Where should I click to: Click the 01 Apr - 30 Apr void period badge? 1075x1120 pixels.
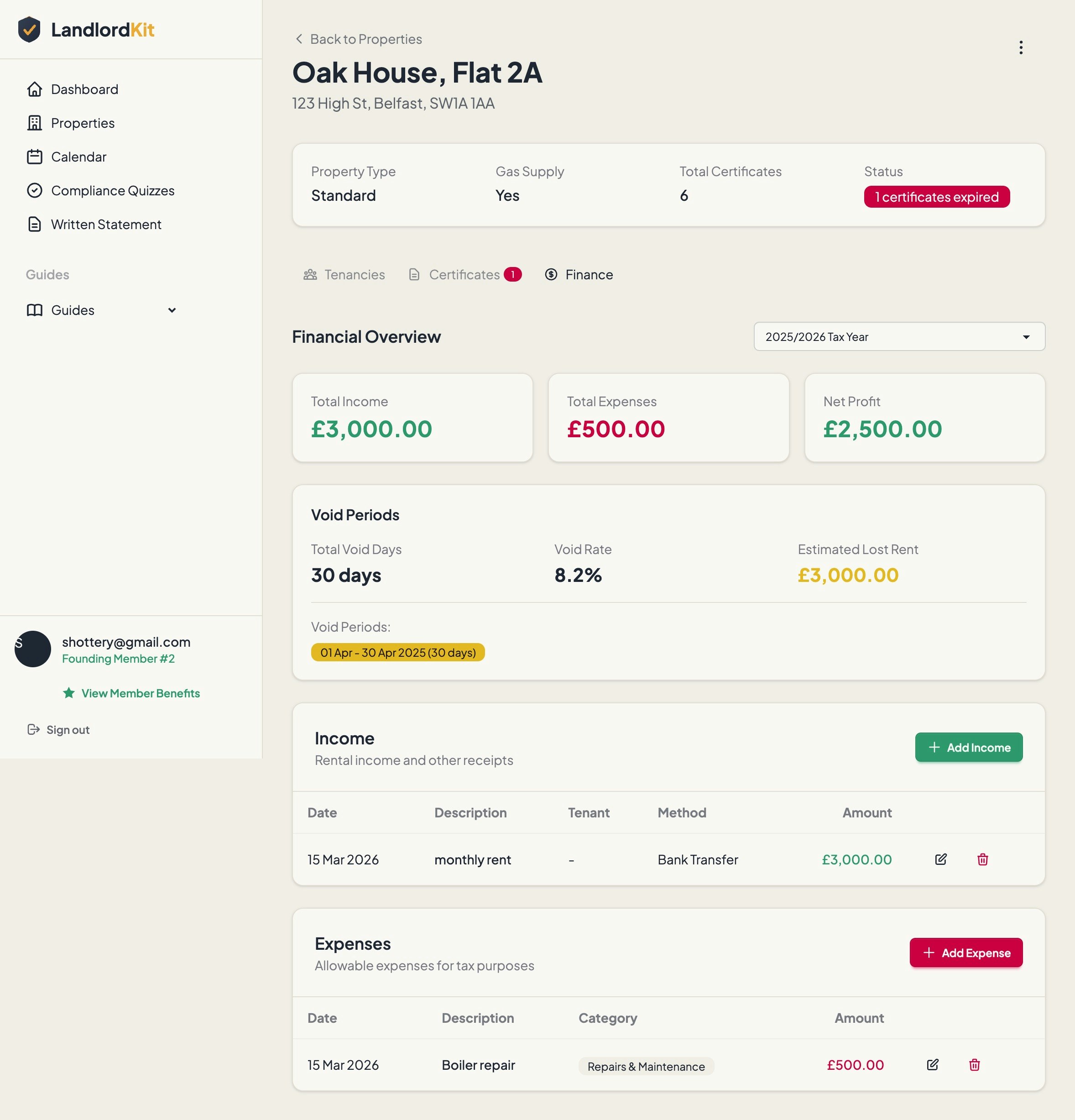click(397, 652)
